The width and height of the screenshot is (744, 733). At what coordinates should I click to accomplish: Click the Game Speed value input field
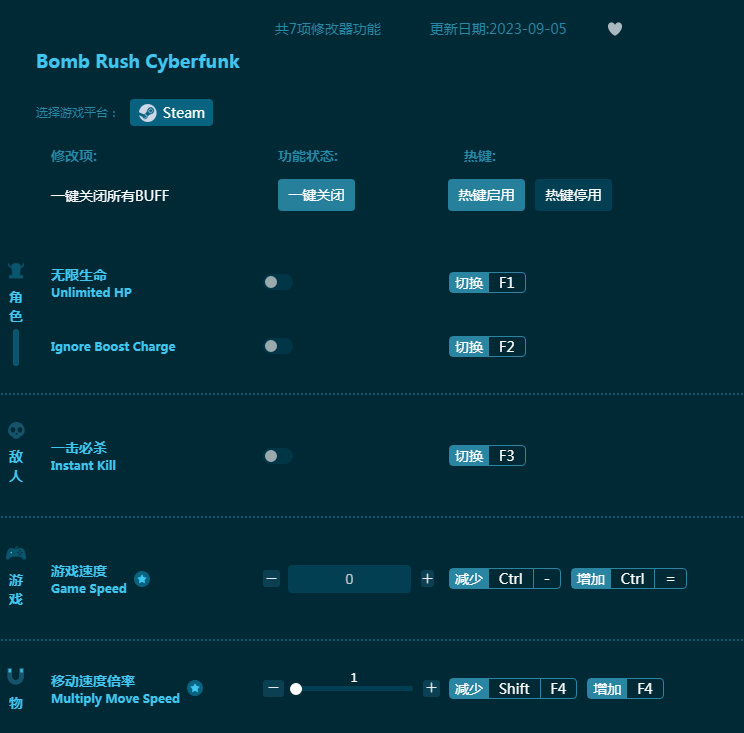349,579
